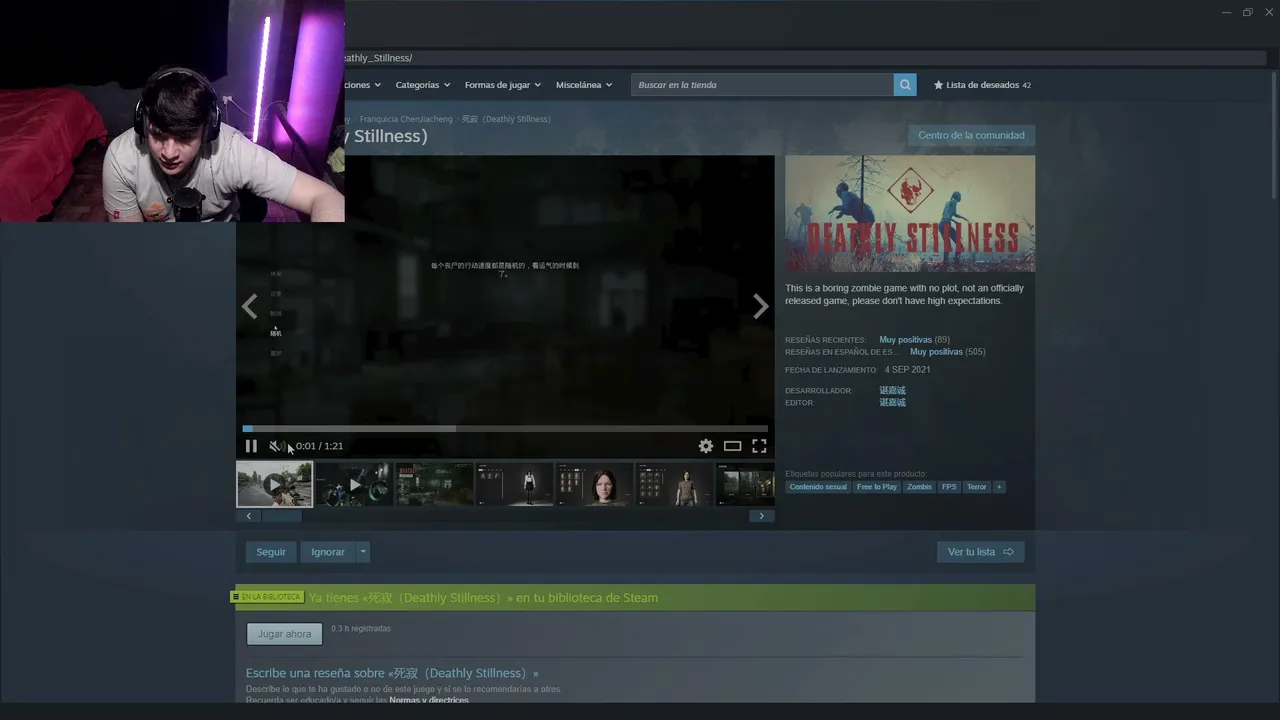Select the first trailer thumbnail
This screenshot has width=1280, height=720.
(275, 484)
